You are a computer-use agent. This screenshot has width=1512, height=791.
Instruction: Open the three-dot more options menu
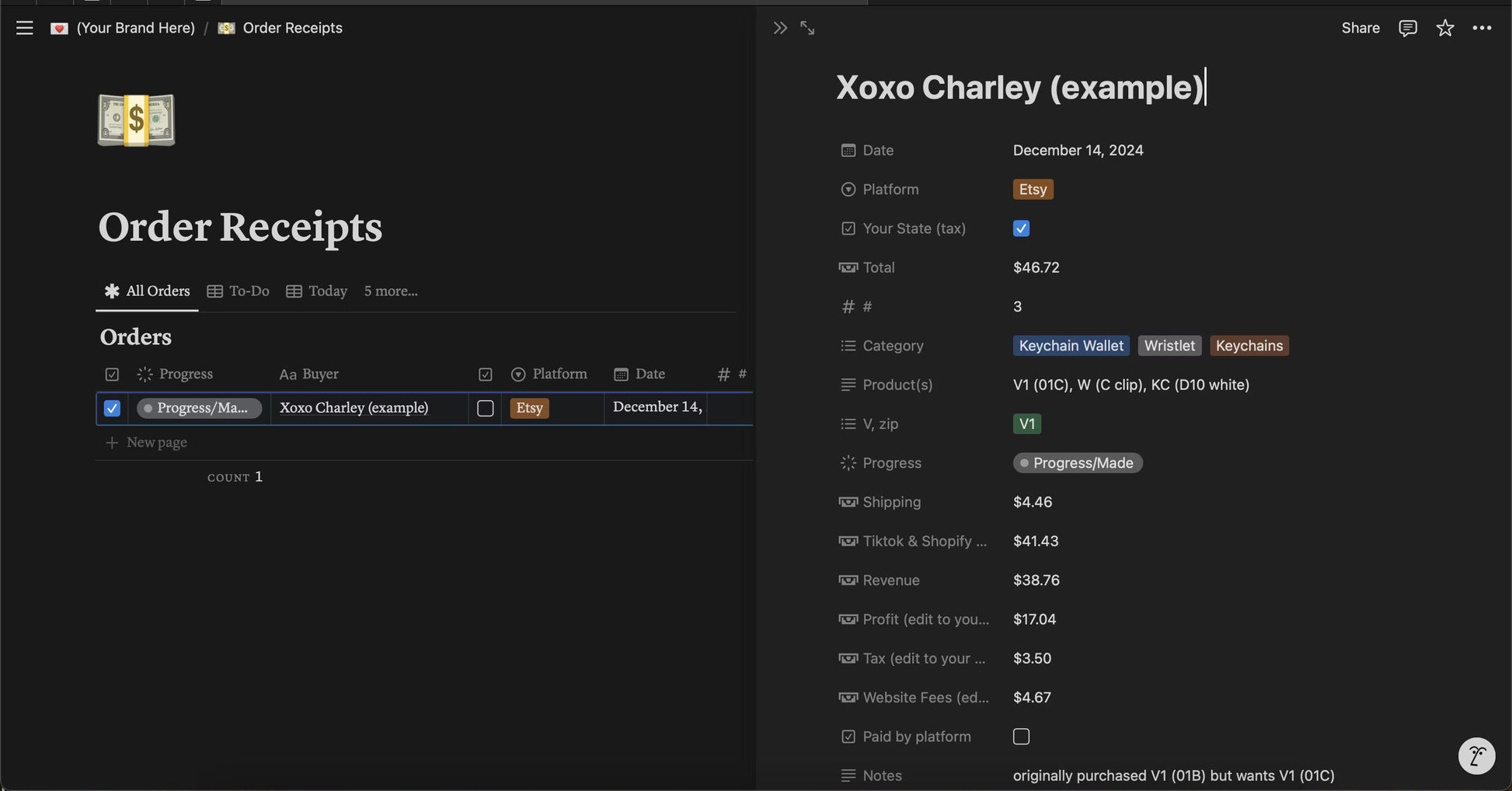pos(1482,28)
